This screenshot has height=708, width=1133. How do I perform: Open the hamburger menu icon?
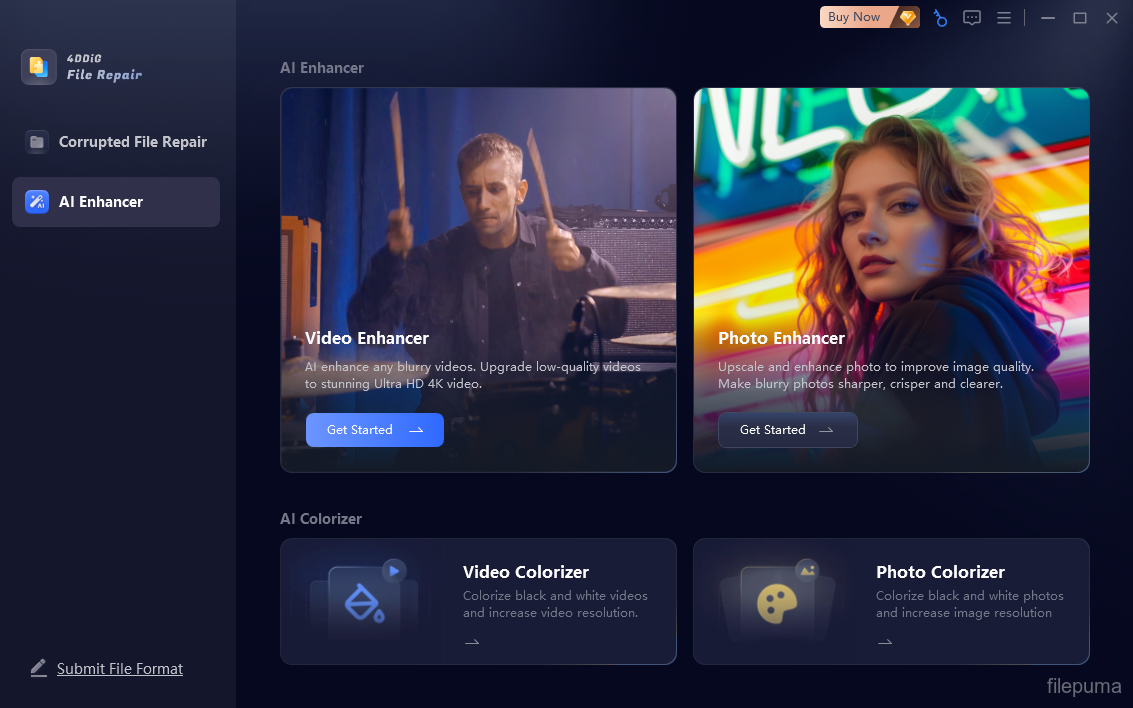1004,18
